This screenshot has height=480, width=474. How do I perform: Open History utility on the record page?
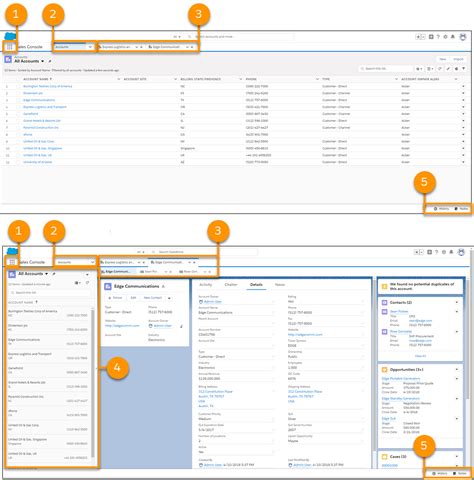pos(440,474)
